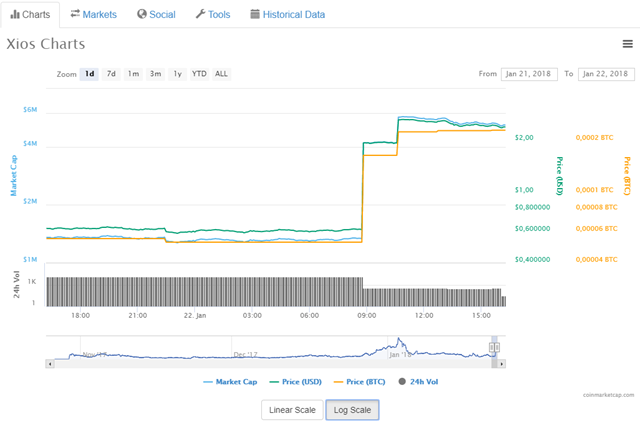Toggle the Market Cap legend series
640x423 pixels.
click(230, 382)
